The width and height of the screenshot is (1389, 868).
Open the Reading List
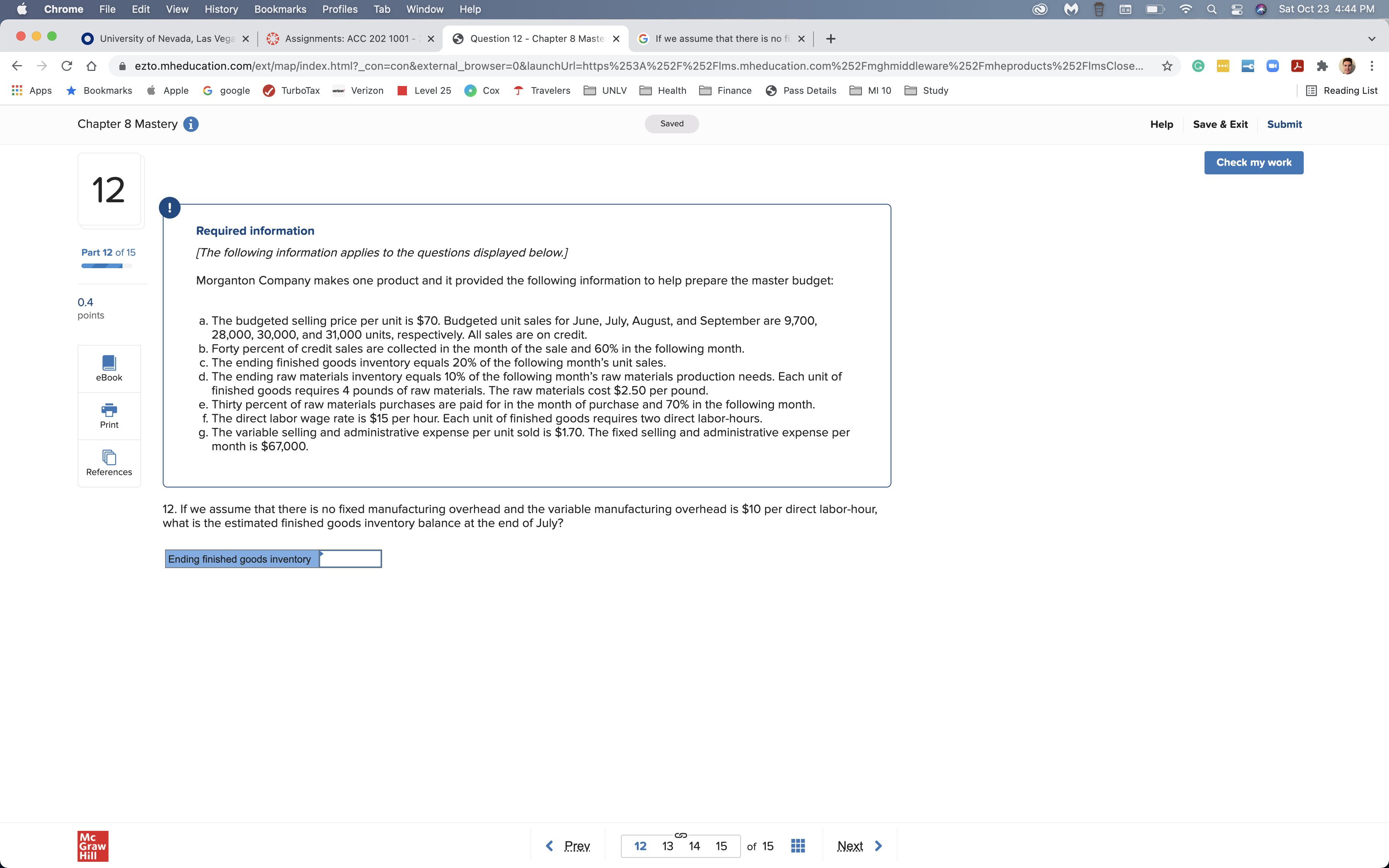pos(1342,90)
